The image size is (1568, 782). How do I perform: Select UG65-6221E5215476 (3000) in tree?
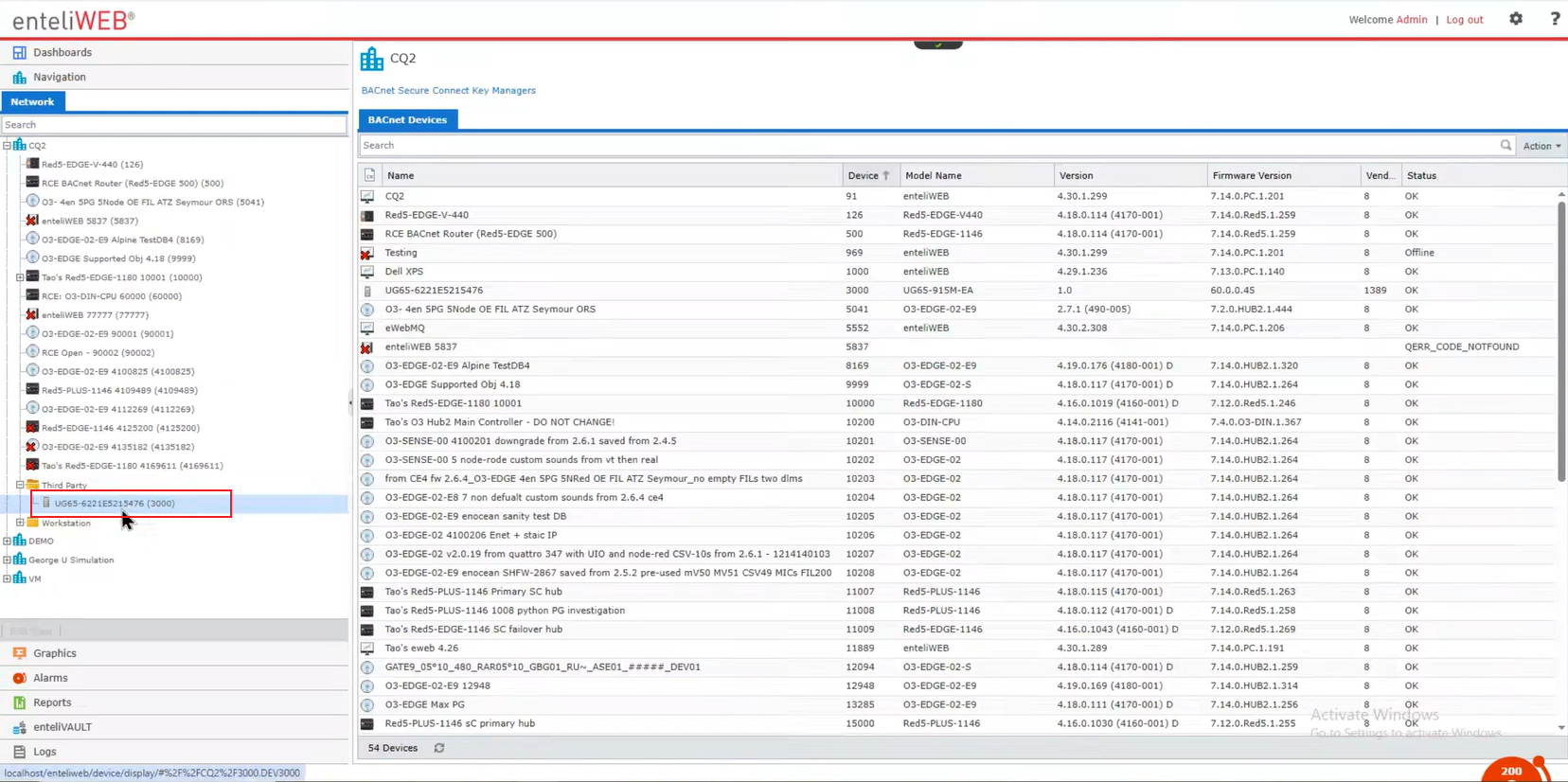pos(115,504)
